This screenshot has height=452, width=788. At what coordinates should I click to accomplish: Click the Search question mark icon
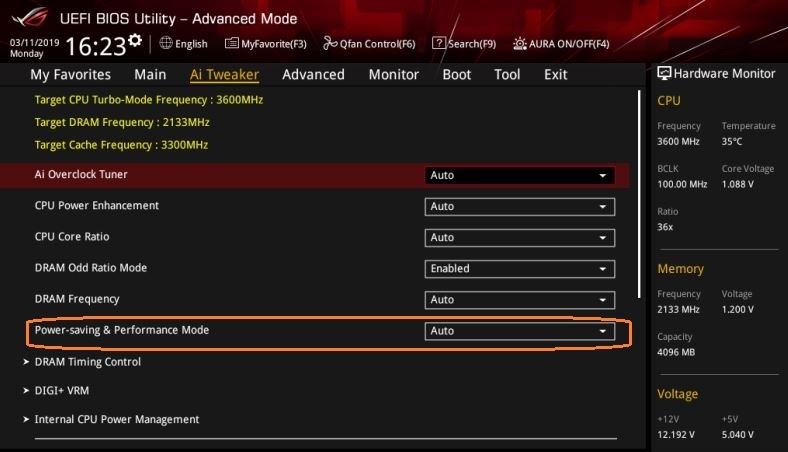[438, 43]
